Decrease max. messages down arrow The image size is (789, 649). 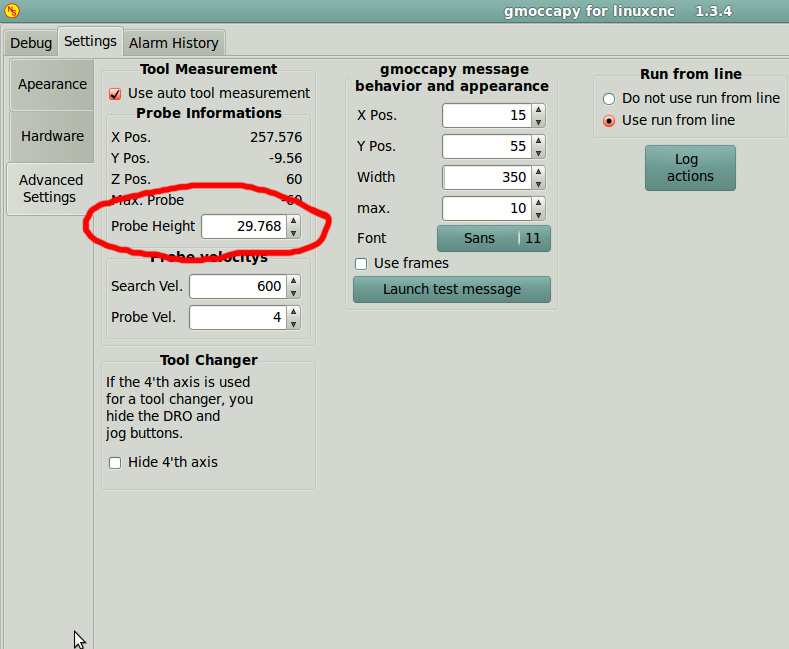coord(538,215)
